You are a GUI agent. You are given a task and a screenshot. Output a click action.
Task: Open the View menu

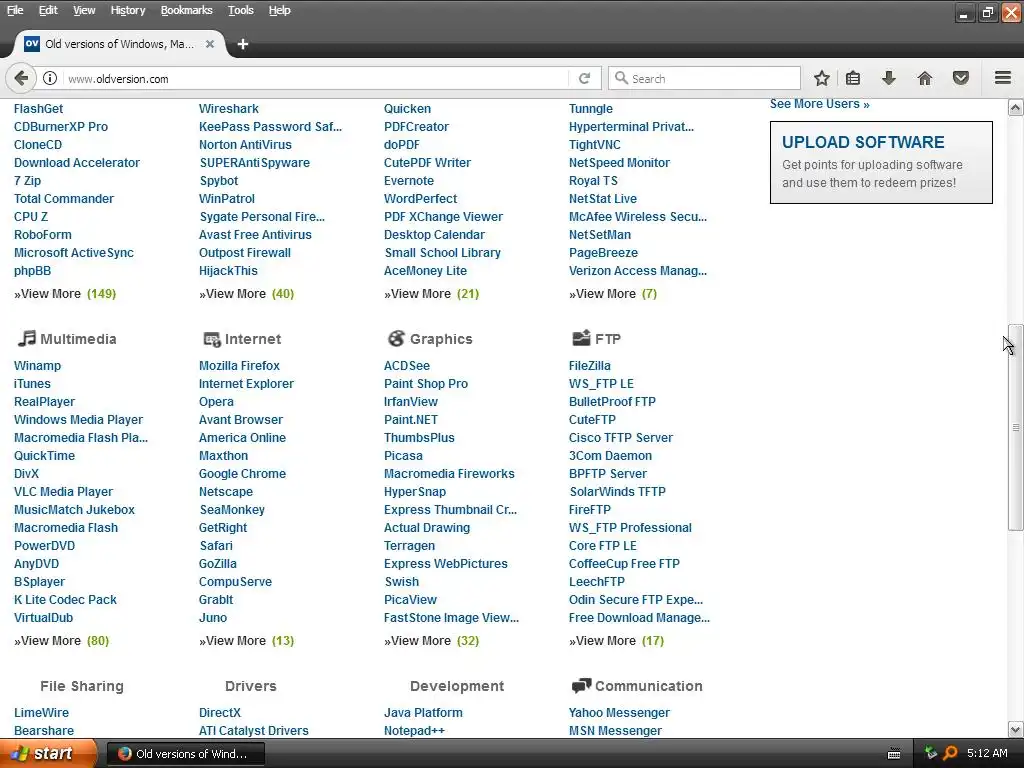click(84, 10)
